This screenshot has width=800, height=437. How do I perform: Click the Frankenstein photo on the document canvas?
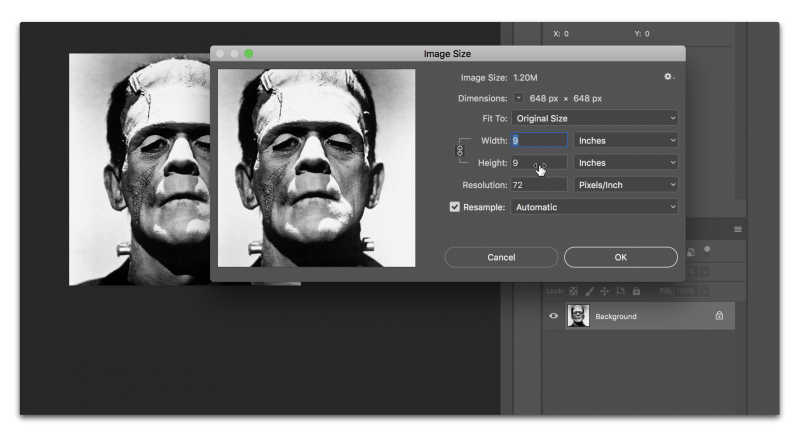139,169
